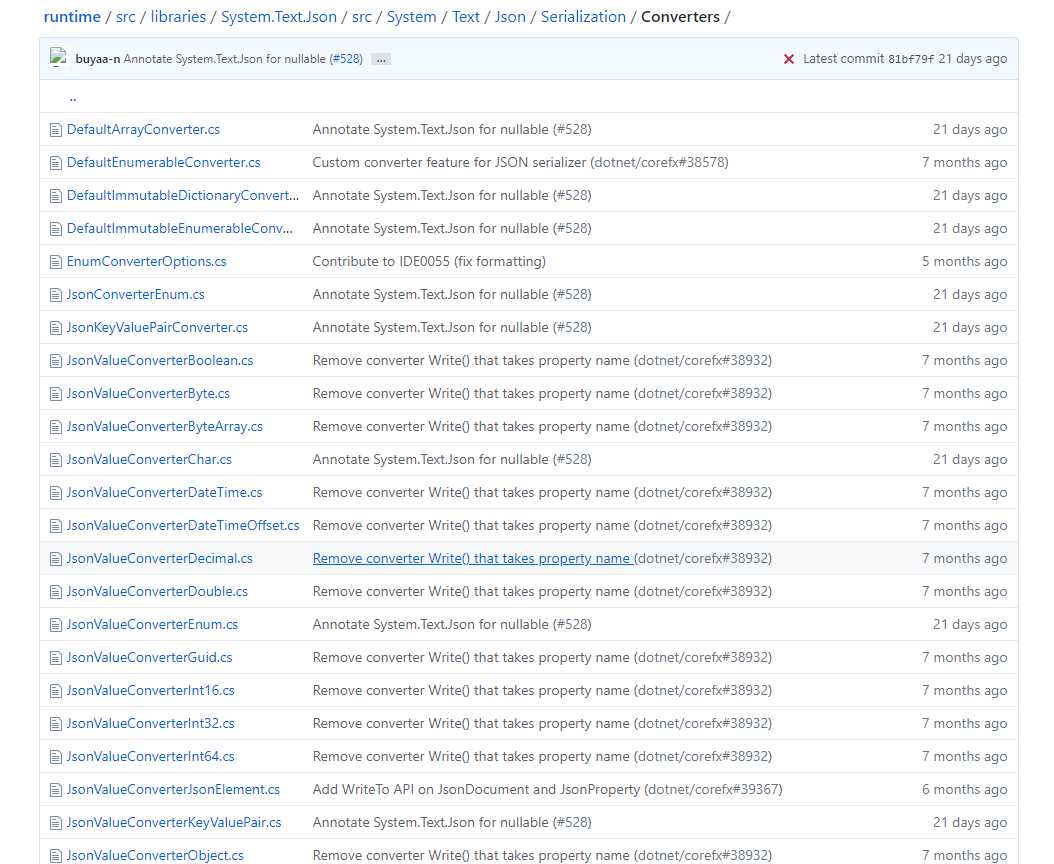Expand commit message ellipsis button

[381, 59]
